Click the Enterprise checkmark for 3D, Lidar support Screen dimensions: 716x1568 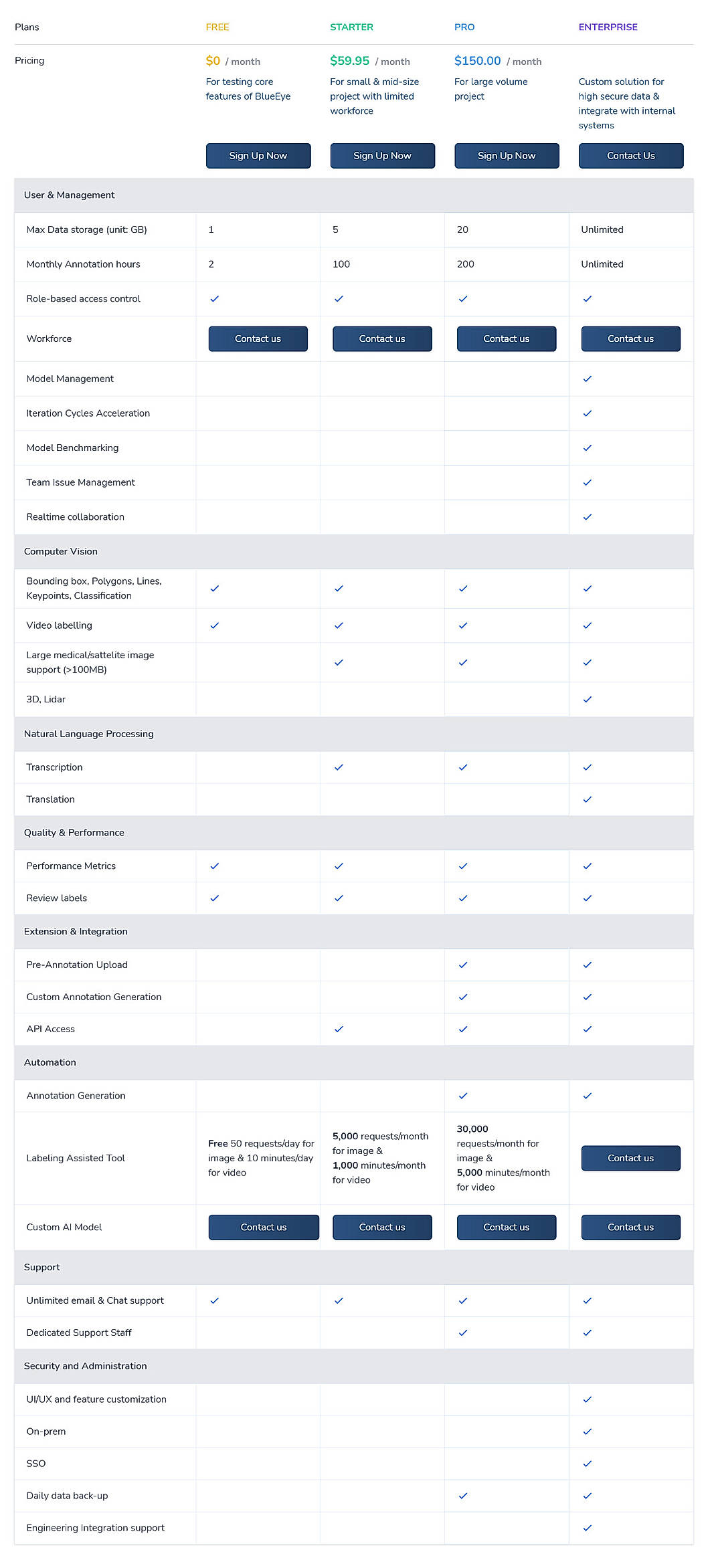pyautogui.click(x=587, y=699)
